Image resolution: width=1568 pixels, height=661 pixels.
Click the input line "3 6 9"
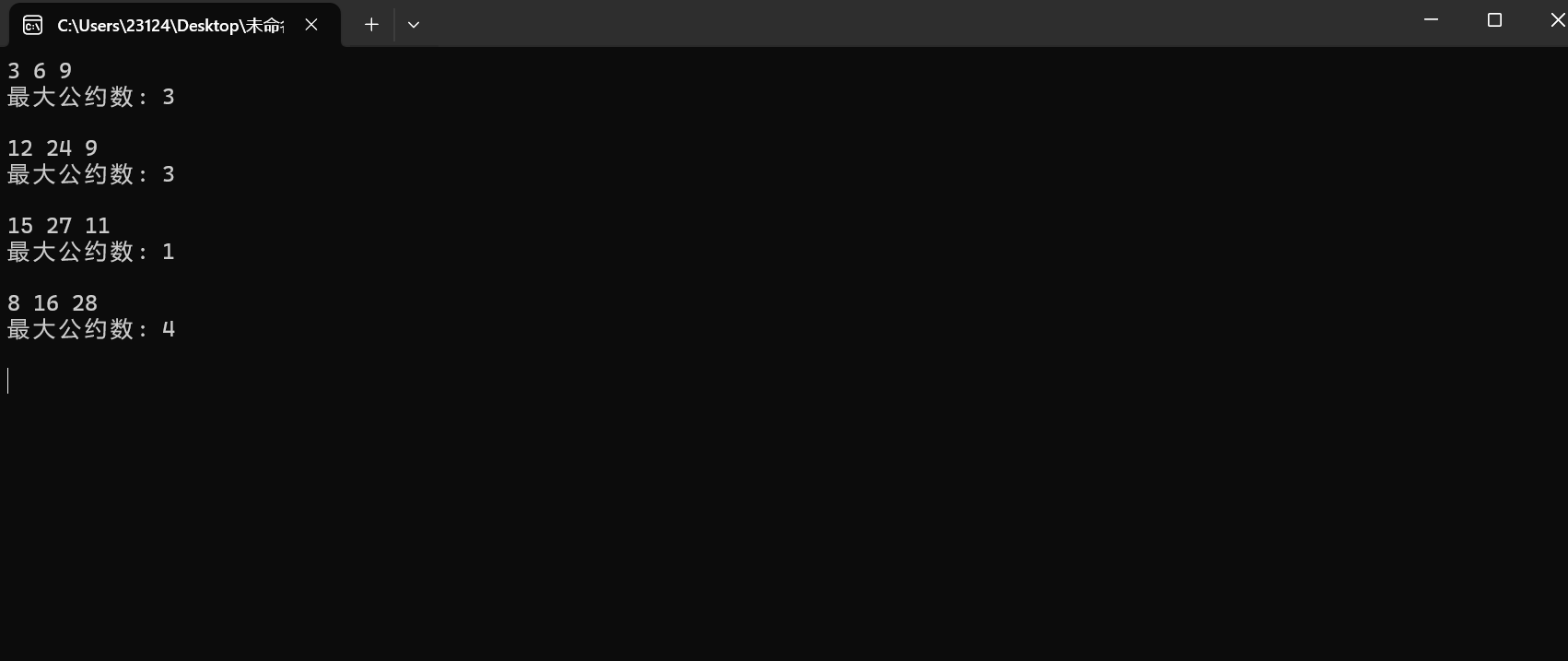[x=40, y=71]
